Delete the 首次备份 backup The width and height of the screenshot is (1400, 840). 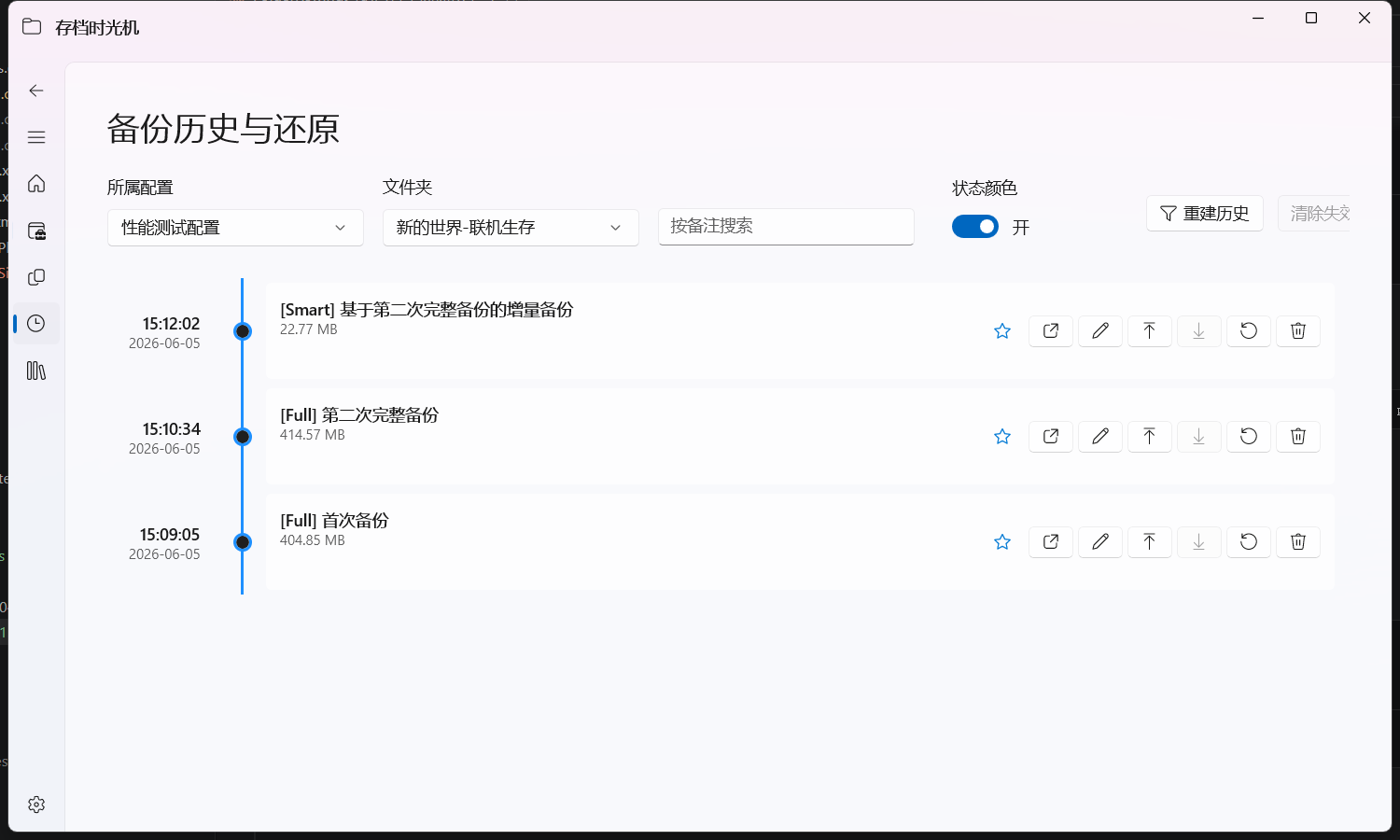click(x=1298, y=542)
